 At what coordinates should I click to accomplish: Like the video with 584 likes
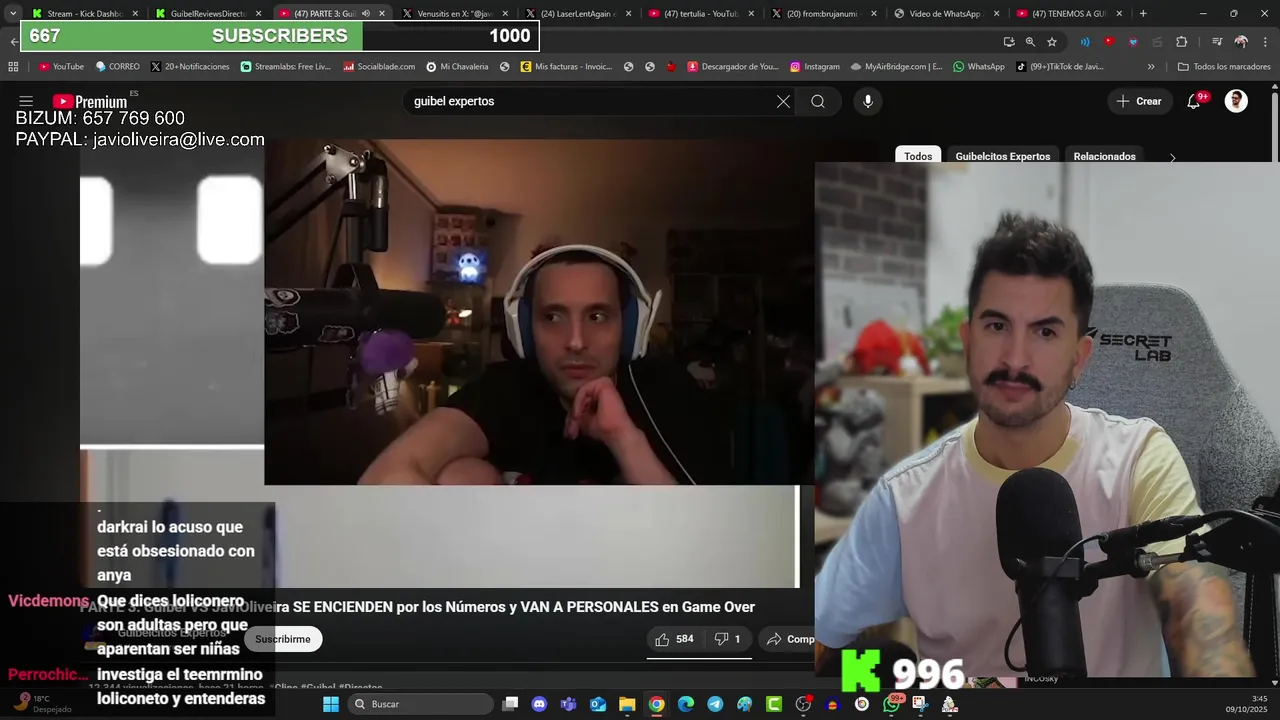674,639
